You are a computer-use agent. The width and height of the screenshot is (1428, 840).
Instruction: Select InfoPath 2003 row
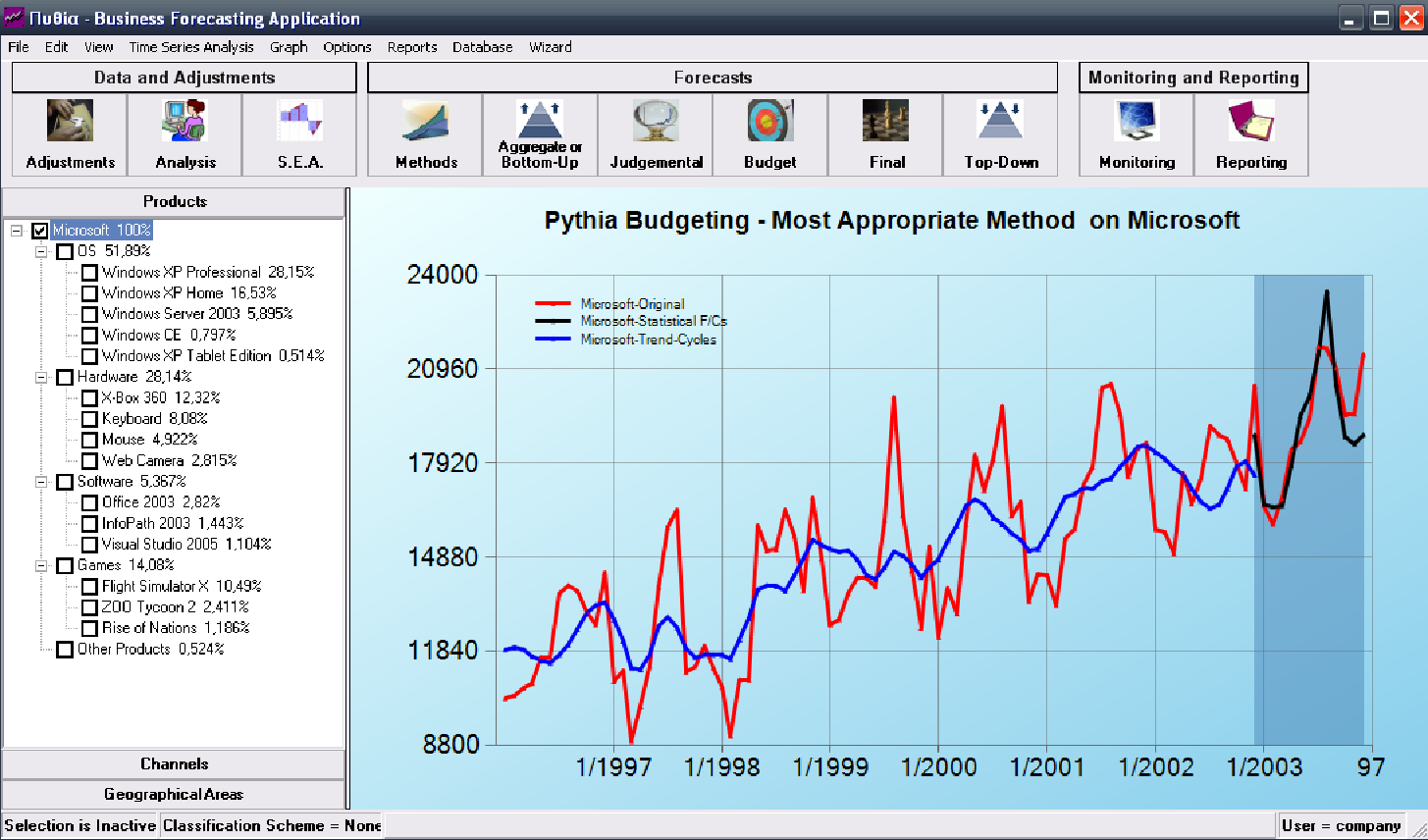(x=173, y=524)
